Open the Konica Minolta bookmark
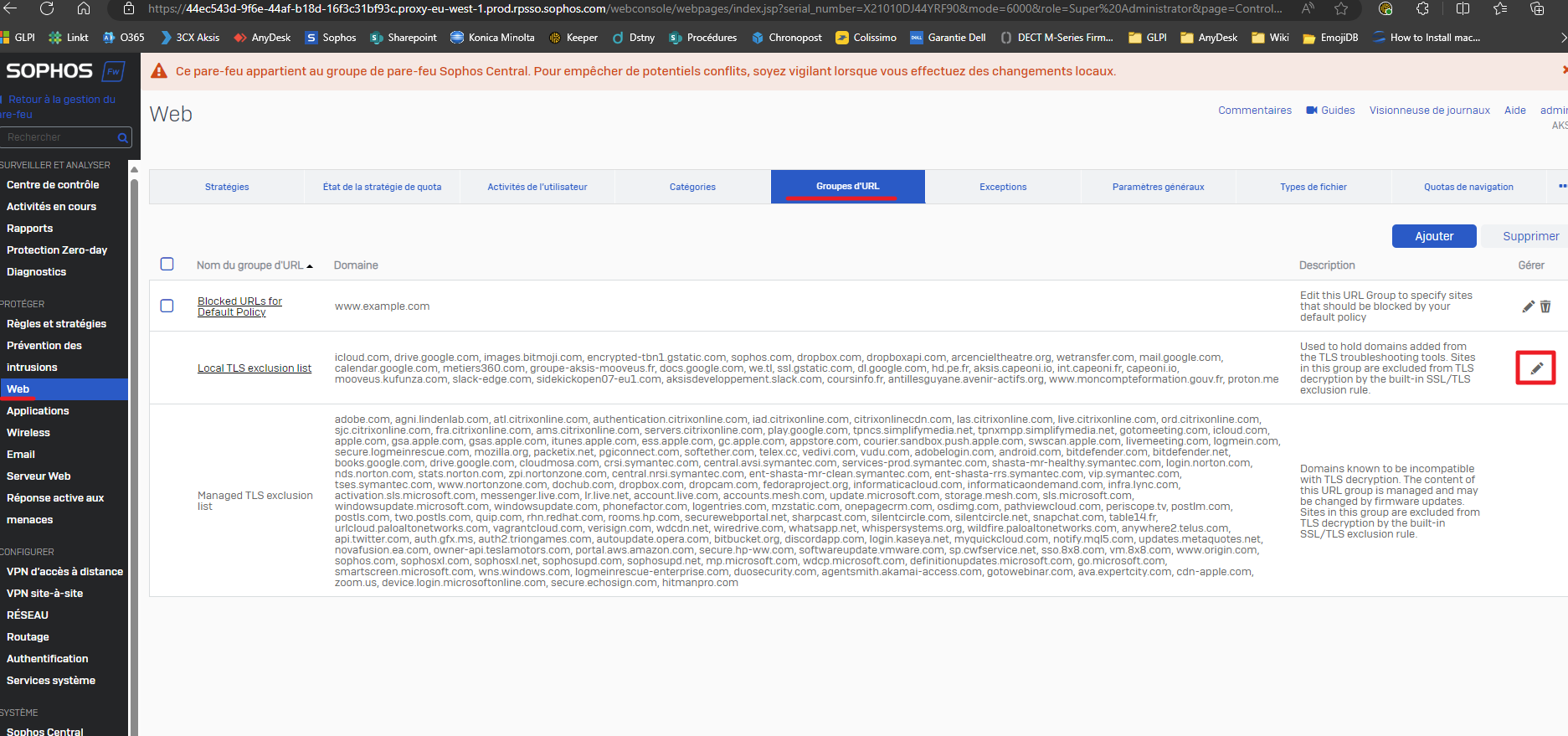Screen dimensions: 1568x736 pos(492,38)
